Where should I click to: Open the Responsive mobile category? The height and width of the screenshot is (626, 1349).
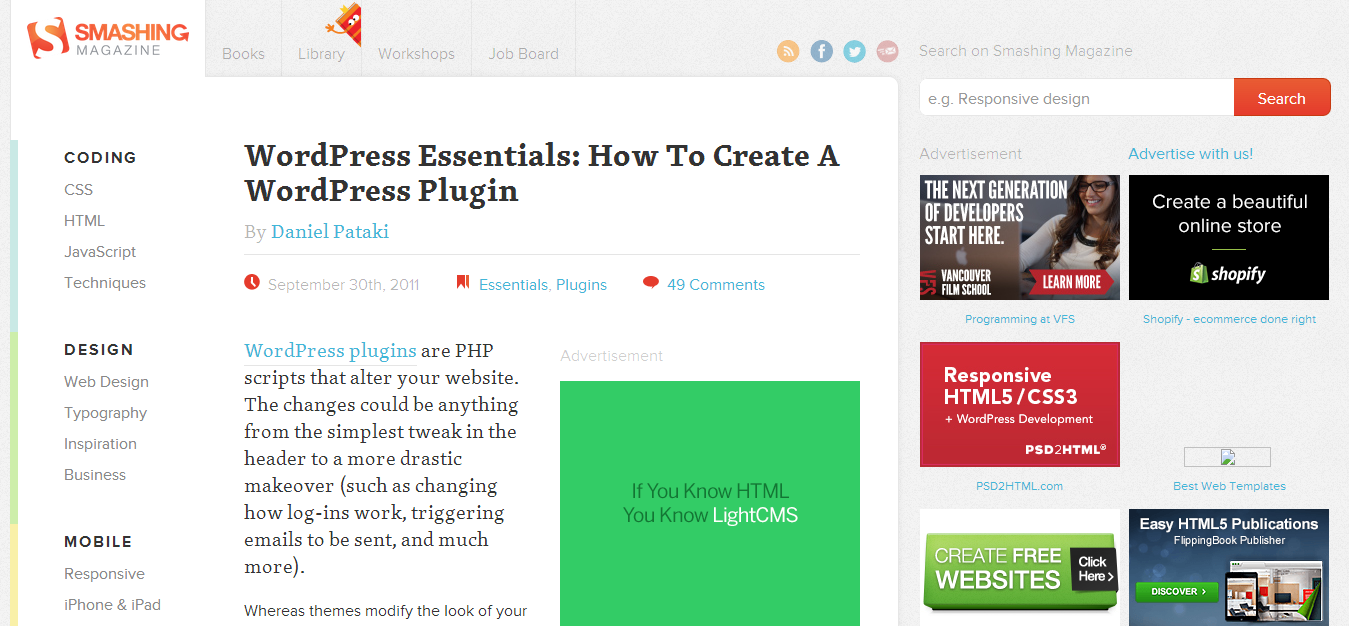tap(104, 574)
